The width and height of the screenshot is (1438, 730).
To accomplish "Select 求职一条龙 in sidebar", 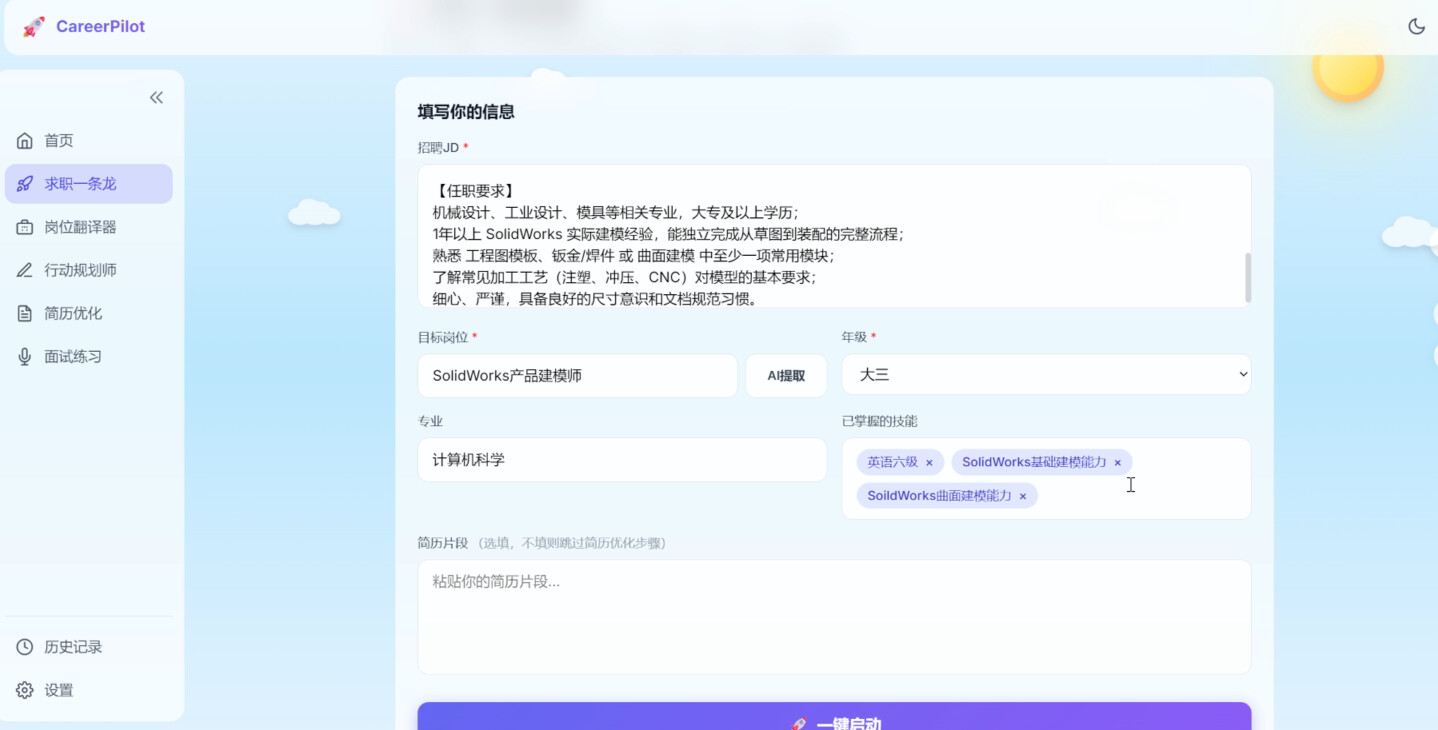I will (89, 184).
